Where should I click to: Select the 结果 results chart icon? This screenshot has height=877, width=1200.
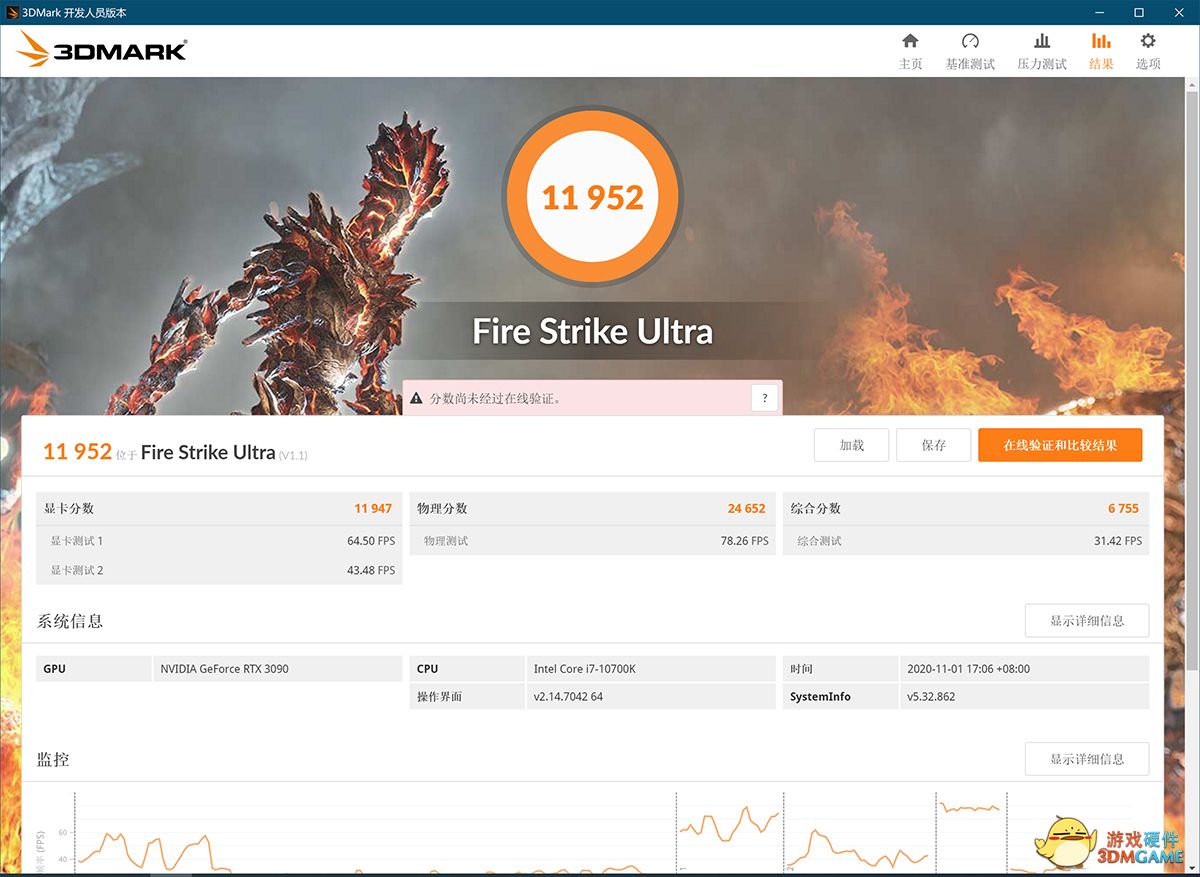pyautogui.click(x=1101, y=41)
